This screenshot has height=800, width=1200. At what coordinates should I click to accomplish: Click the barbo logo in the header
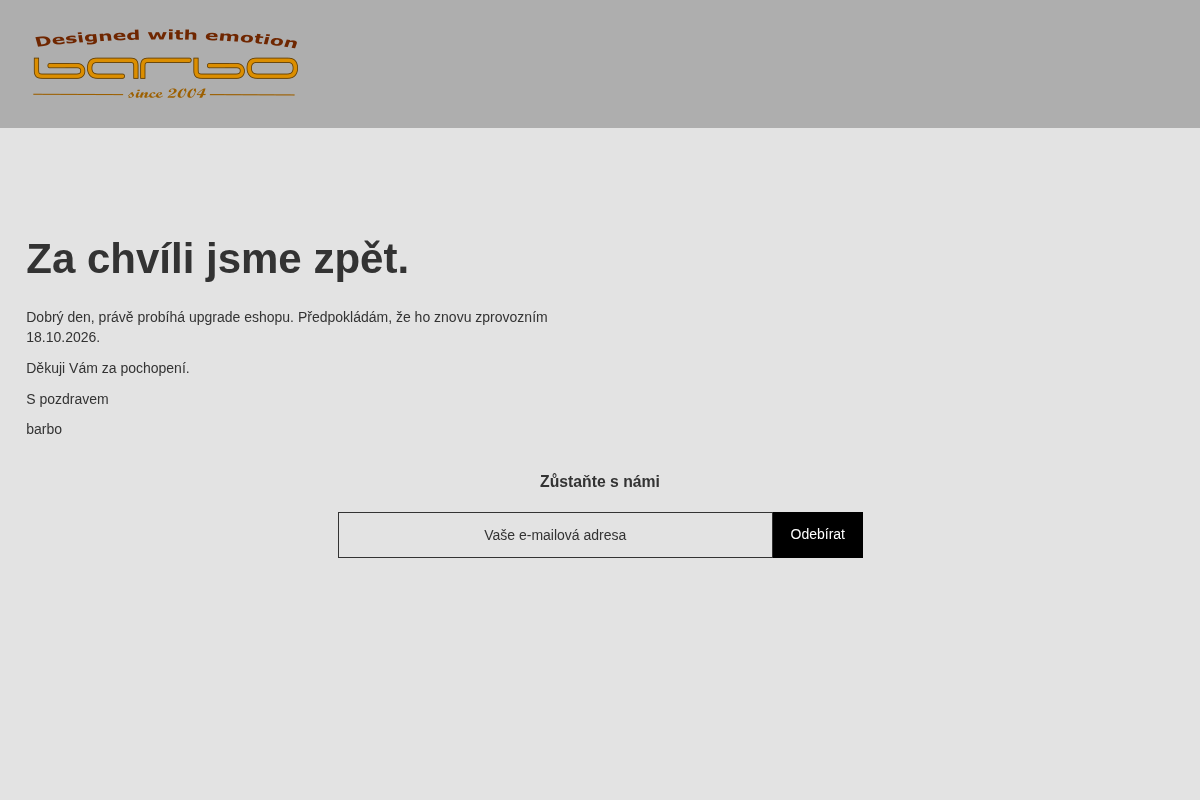click(166, 65)
